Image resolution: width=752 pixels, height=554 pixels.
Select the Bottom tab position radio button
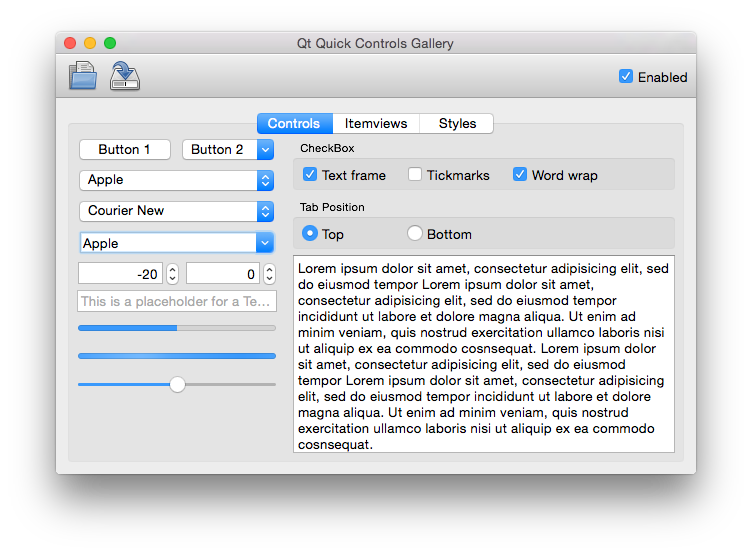(415, 234)
